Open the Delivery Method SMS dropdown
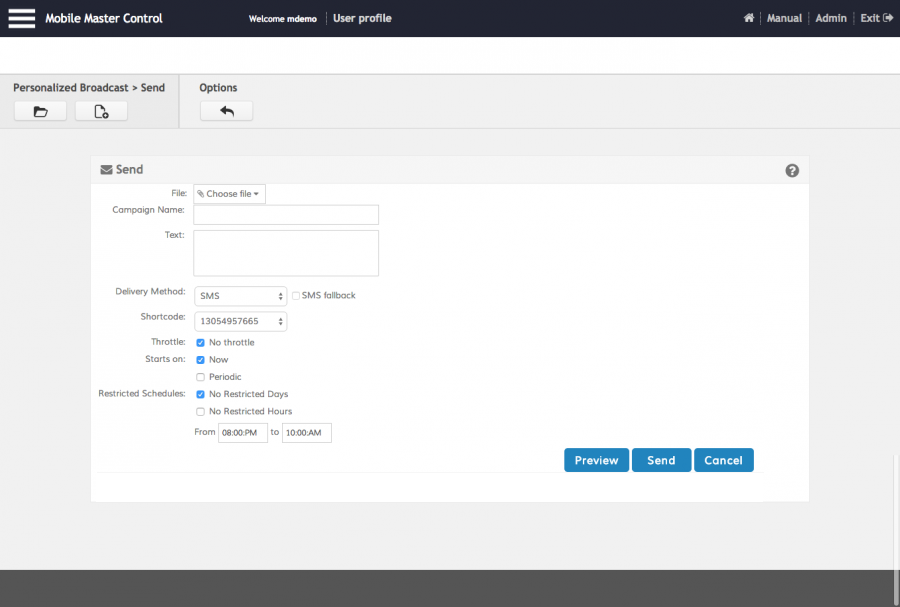The width and height of the screenshot is (900, 607). (x=240, y=296)
